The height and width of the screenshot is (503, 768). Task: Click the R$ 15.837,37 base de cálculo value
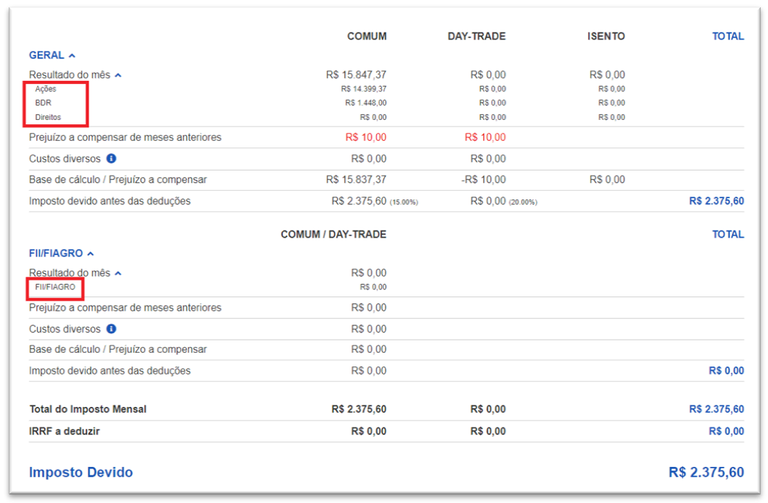pos(356,180)
